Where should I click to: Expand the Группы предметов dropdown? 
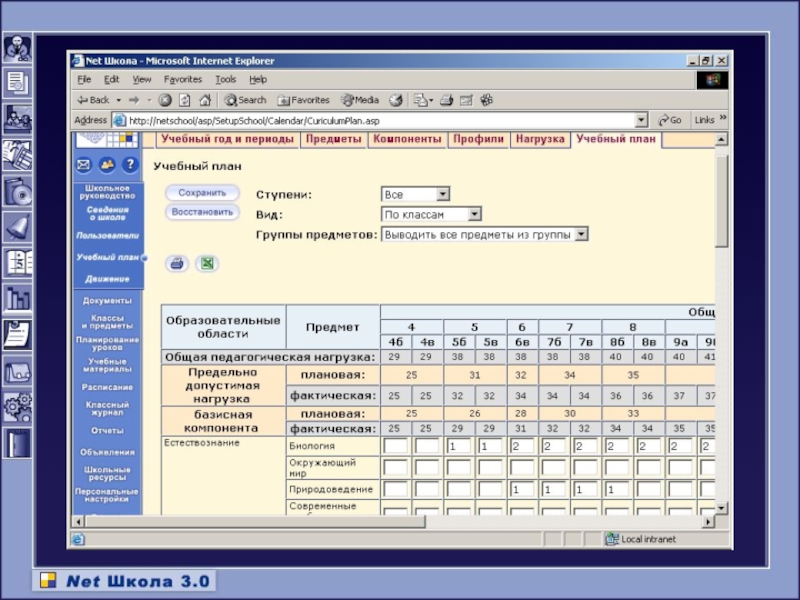pyautogui.click(x=485, y=234)
